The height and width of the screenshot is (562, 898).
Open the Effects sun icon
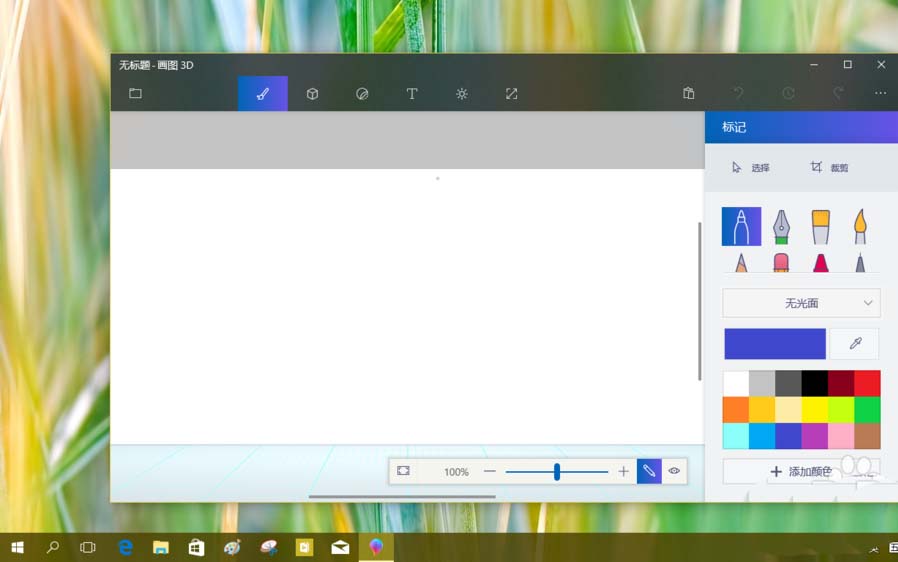pyautogui.click(x=461, y=94)
